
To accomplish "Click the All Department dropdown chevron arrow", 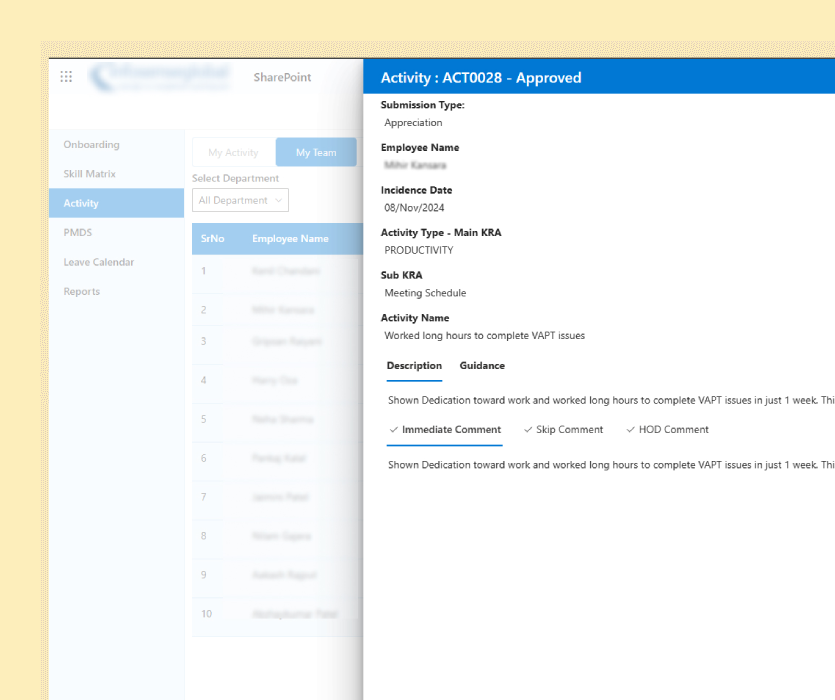I will point(278,200).
